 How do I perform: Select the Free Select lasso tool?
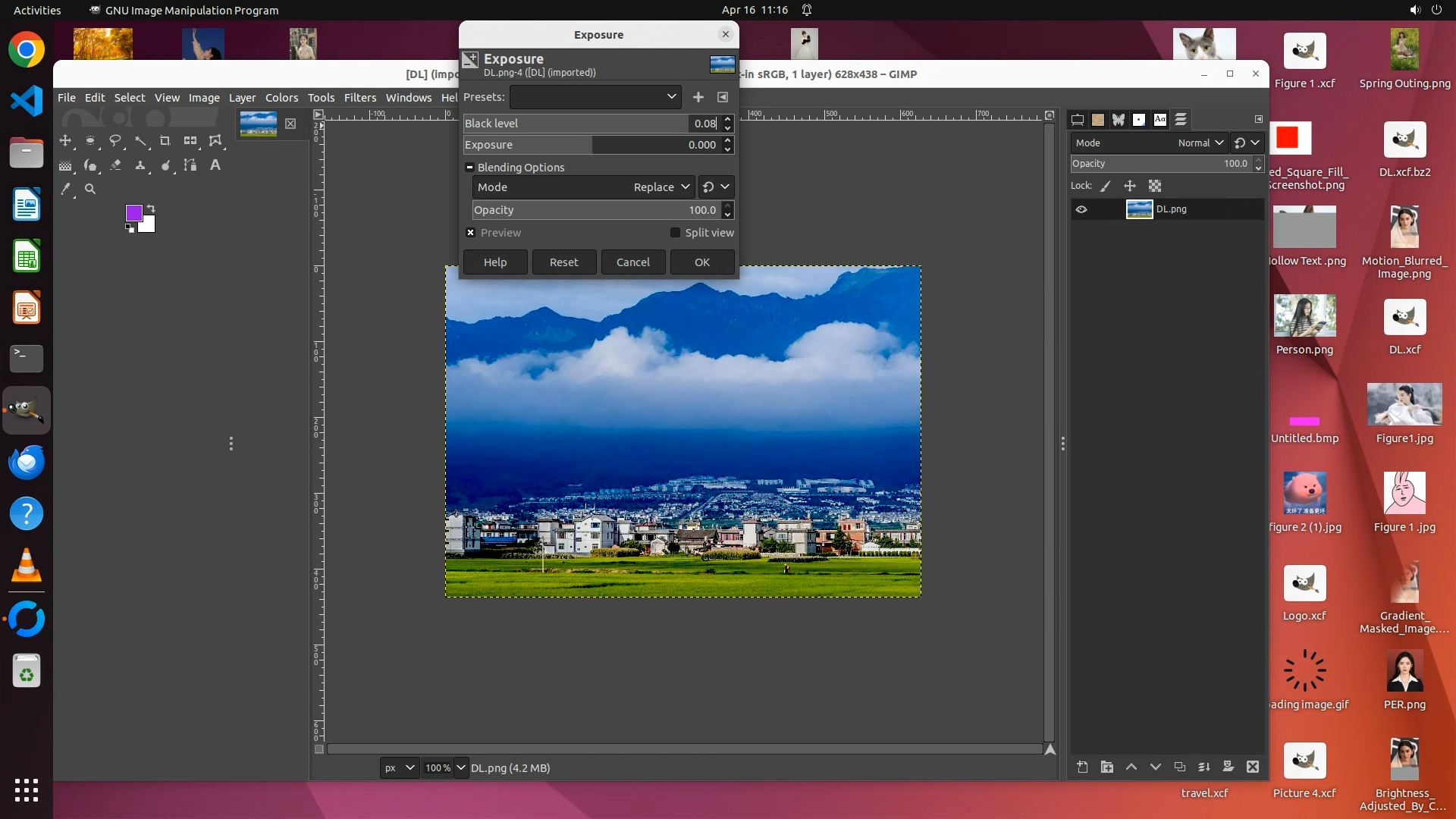tap(115, 141)
